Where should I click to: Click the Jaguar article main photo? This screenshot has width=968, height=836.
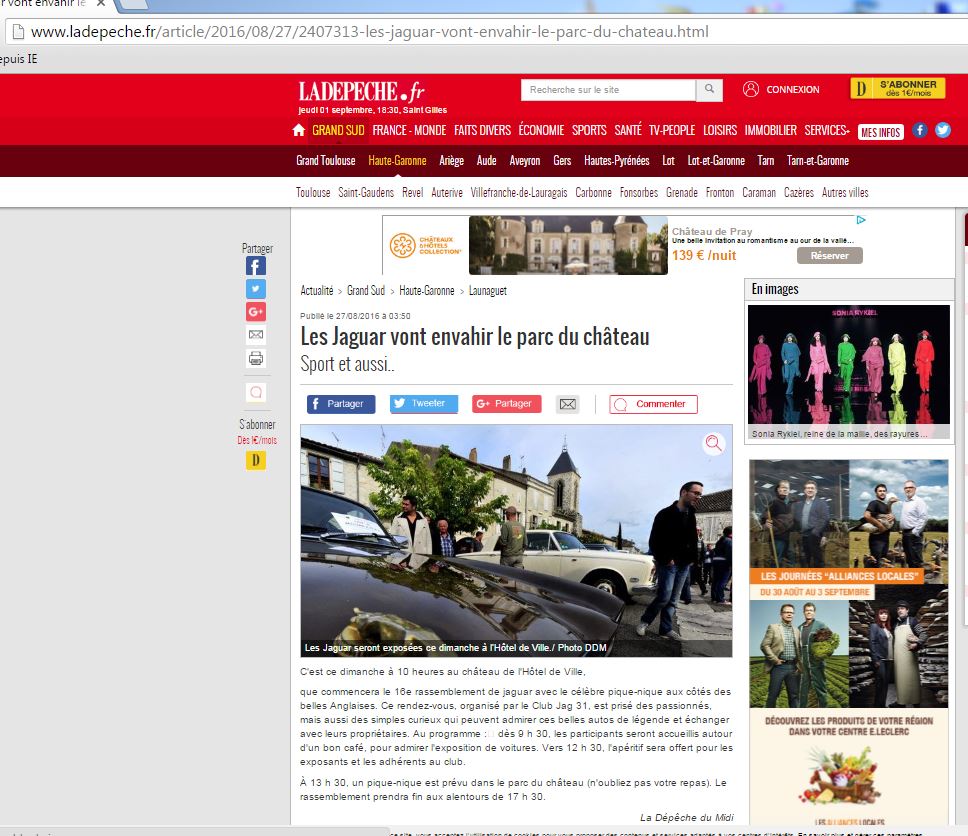516,540
